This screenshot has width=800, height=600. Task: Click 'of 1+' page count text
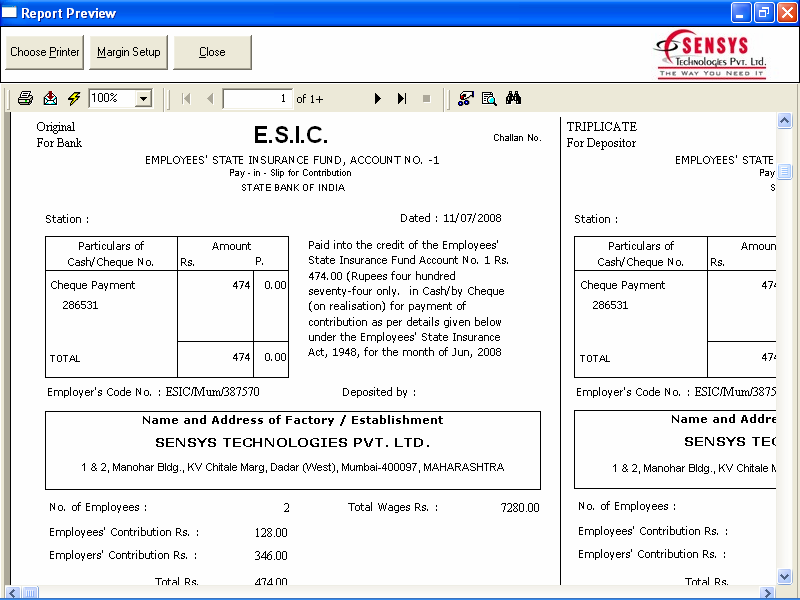coord(310,99)
